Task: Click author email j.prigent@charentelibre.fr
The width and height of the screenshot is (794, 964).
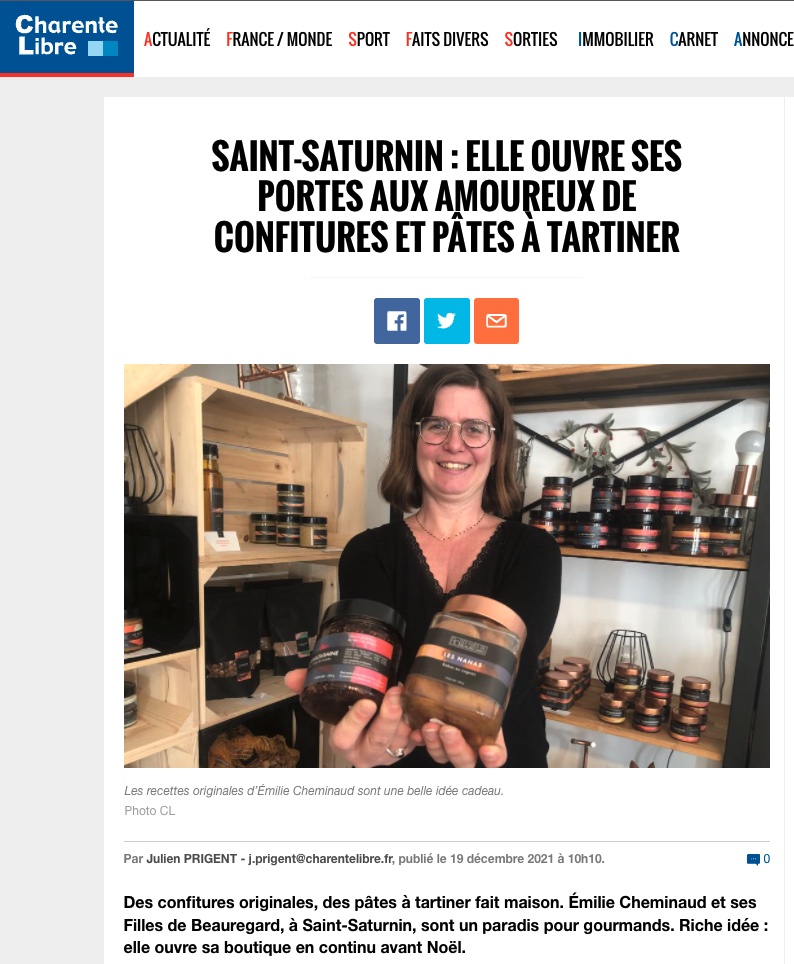Action: (320, 859)
